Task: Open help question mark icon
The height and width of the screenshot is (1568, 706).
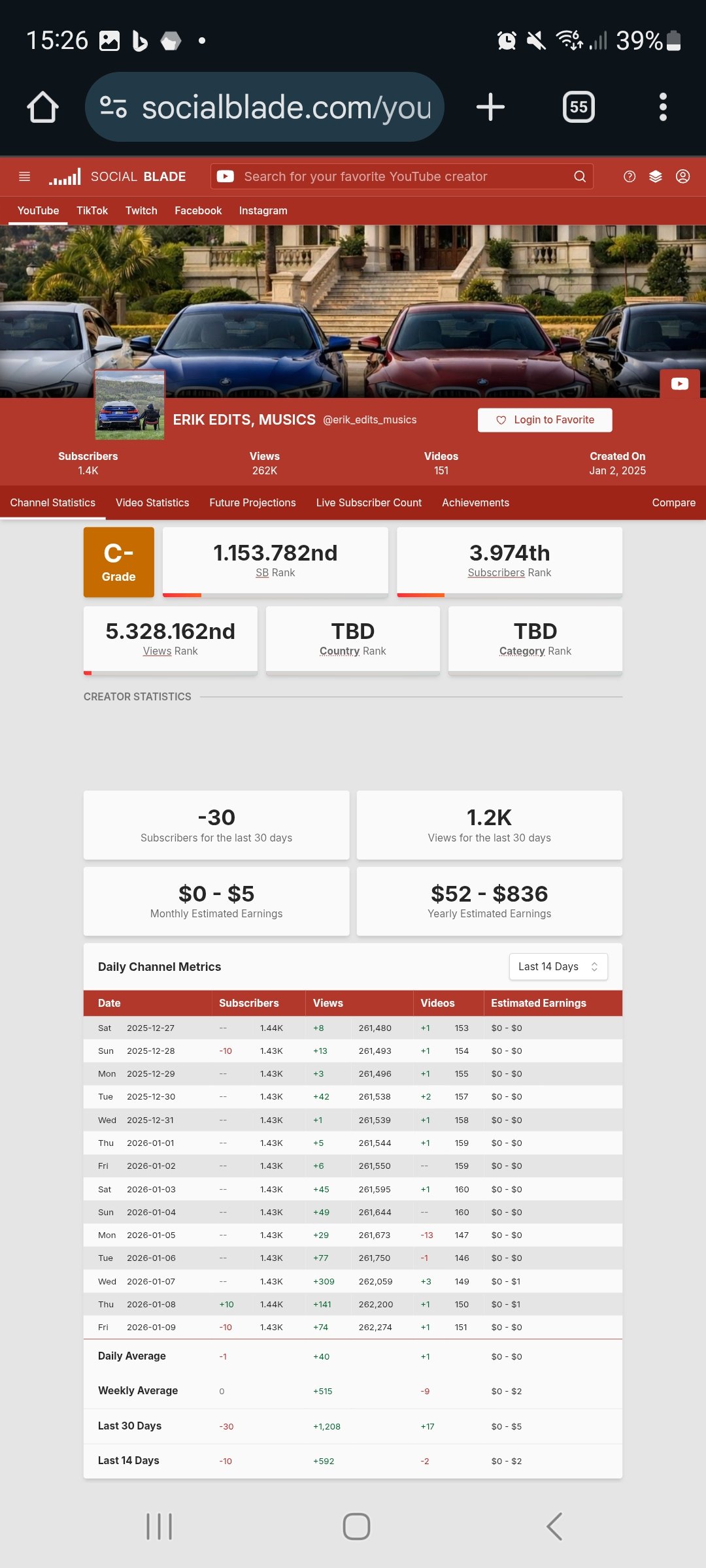Action: (630, 176)
